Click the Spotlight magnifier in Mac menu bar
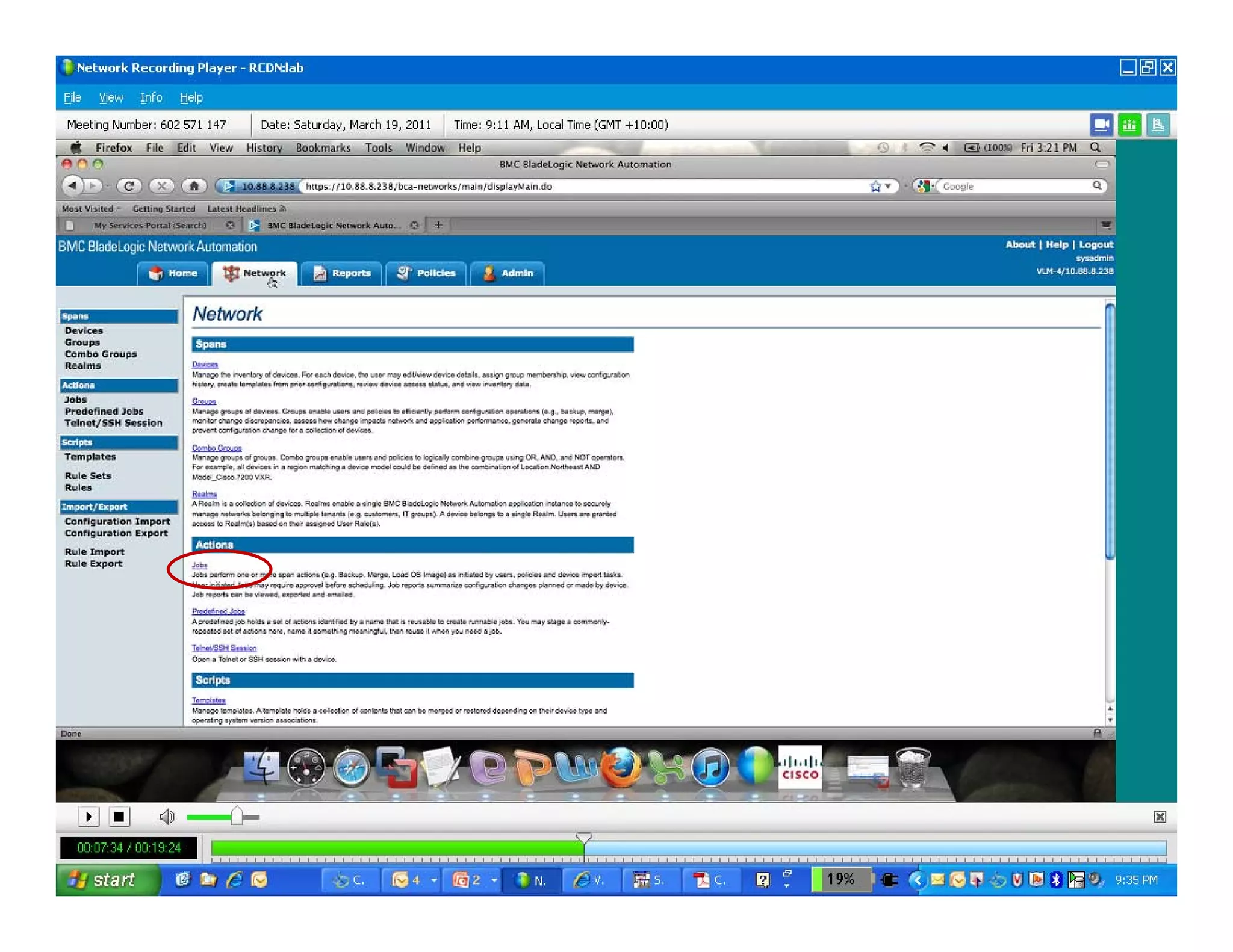 pos(1095,147)
